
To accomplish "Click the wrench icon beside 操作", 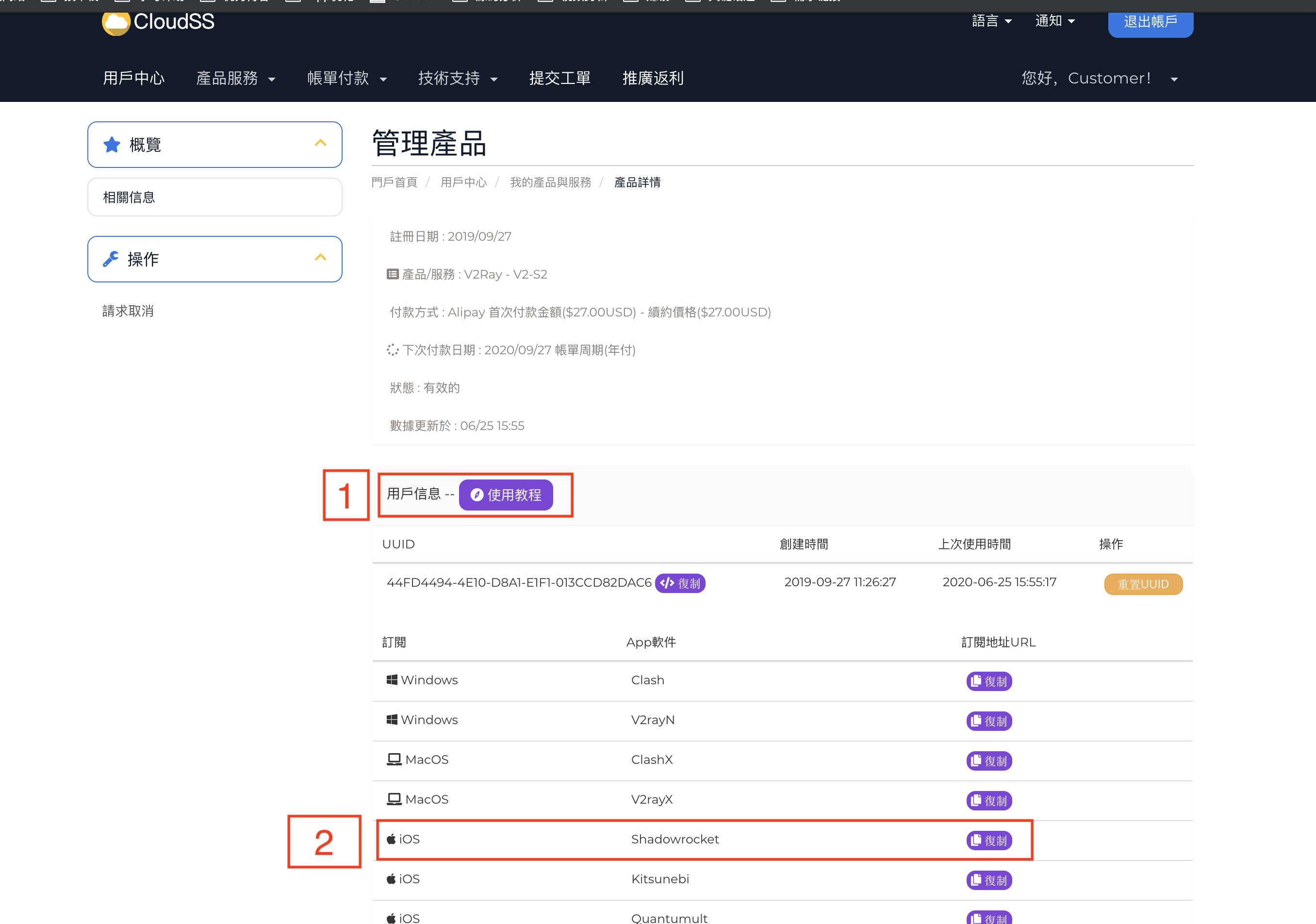I will (111, 259).
